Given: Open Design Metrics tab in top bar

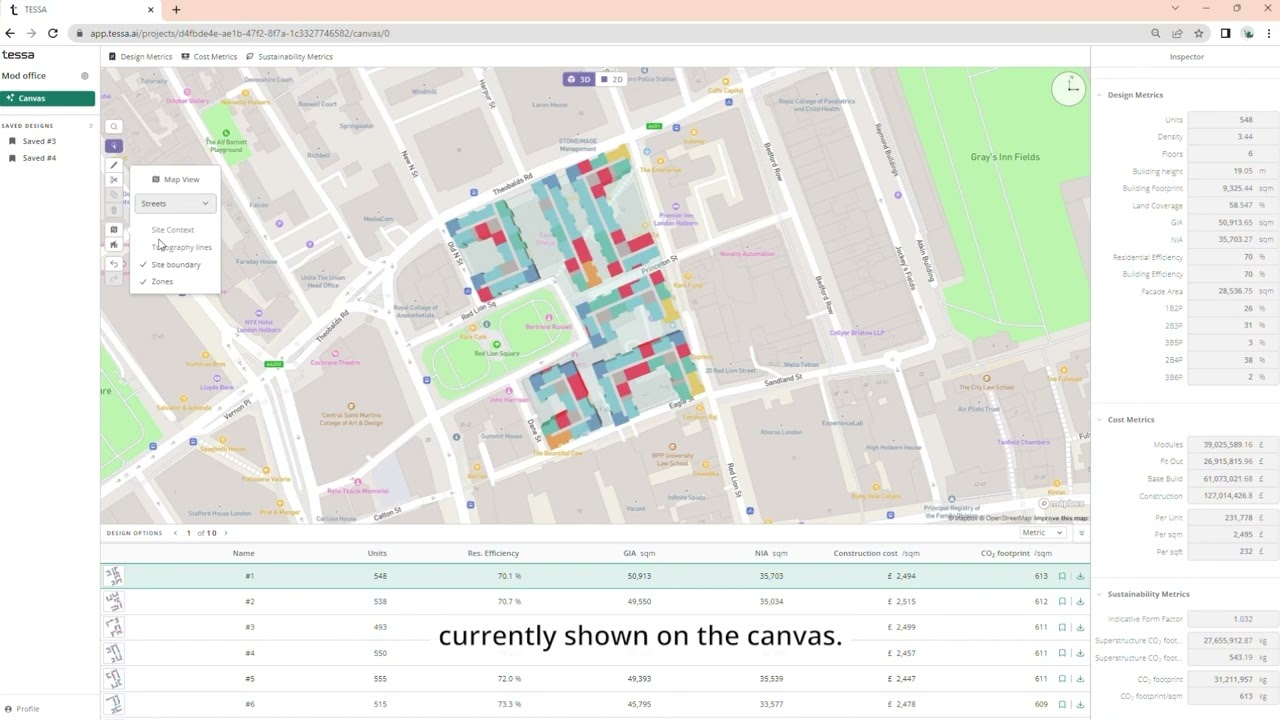Looking at the screenshot, I should (141, 57).
